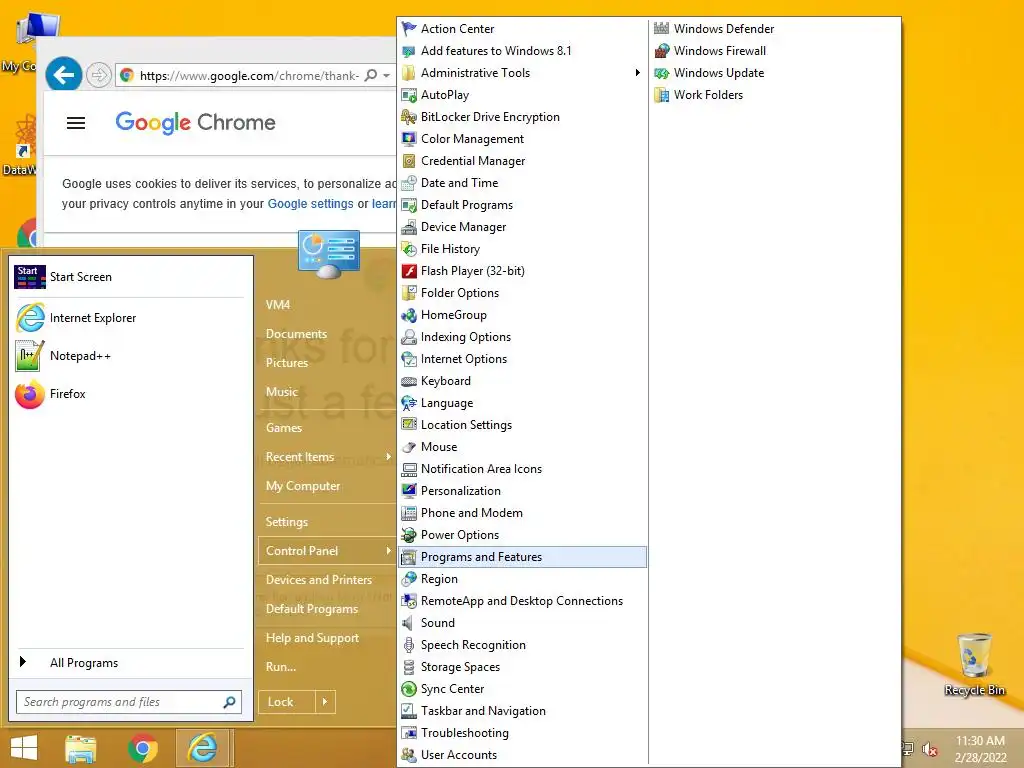
Task: Open Power Options icon
Action: tap(409, 535)
